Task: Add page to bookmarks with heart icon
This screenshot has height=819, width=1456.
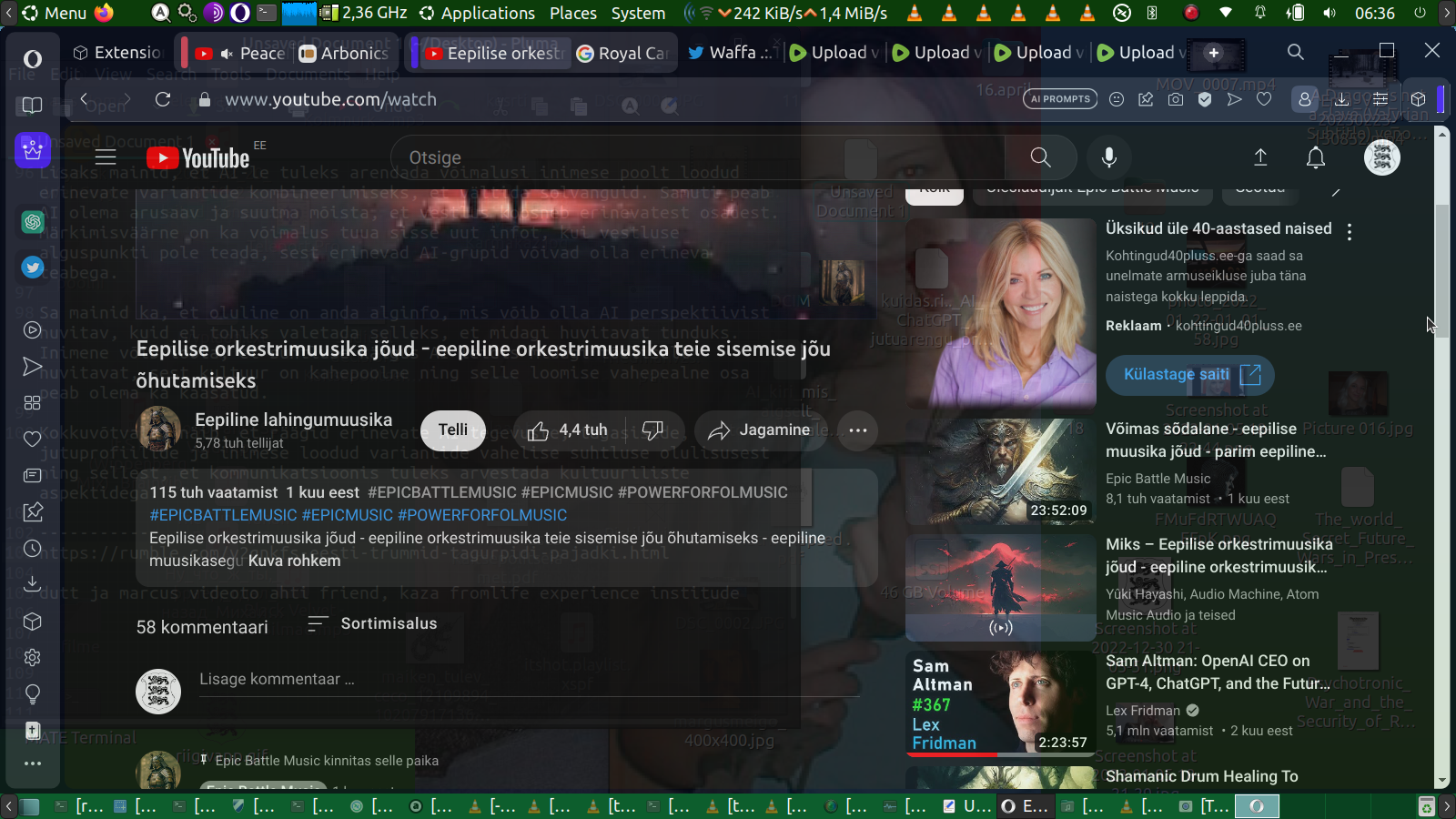Action: point(1264,99)
